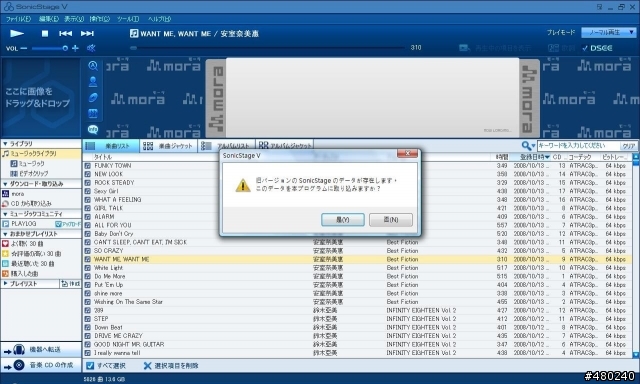Click 音楽 CD の作成 create CD button
The height and width of the screenshot is (384, 640).
click(x=41, y=365)
